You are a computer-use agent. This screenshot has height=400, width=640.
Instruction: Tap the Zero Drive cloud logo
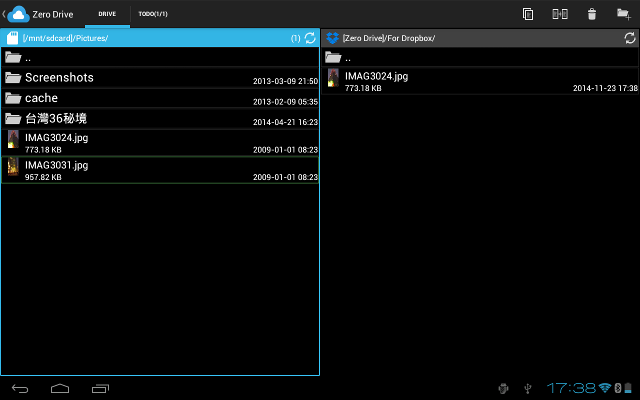tap(18, 14)
